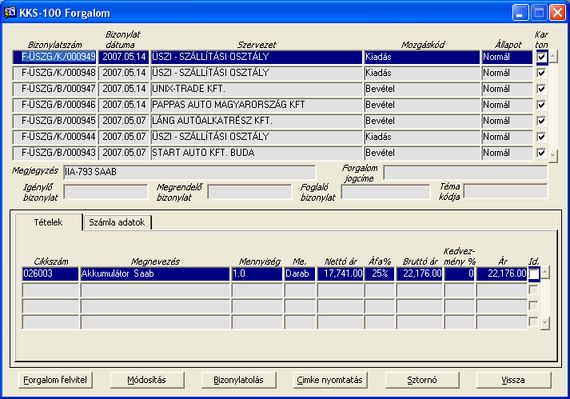Click the Vissza button

[x=514, y=380]
